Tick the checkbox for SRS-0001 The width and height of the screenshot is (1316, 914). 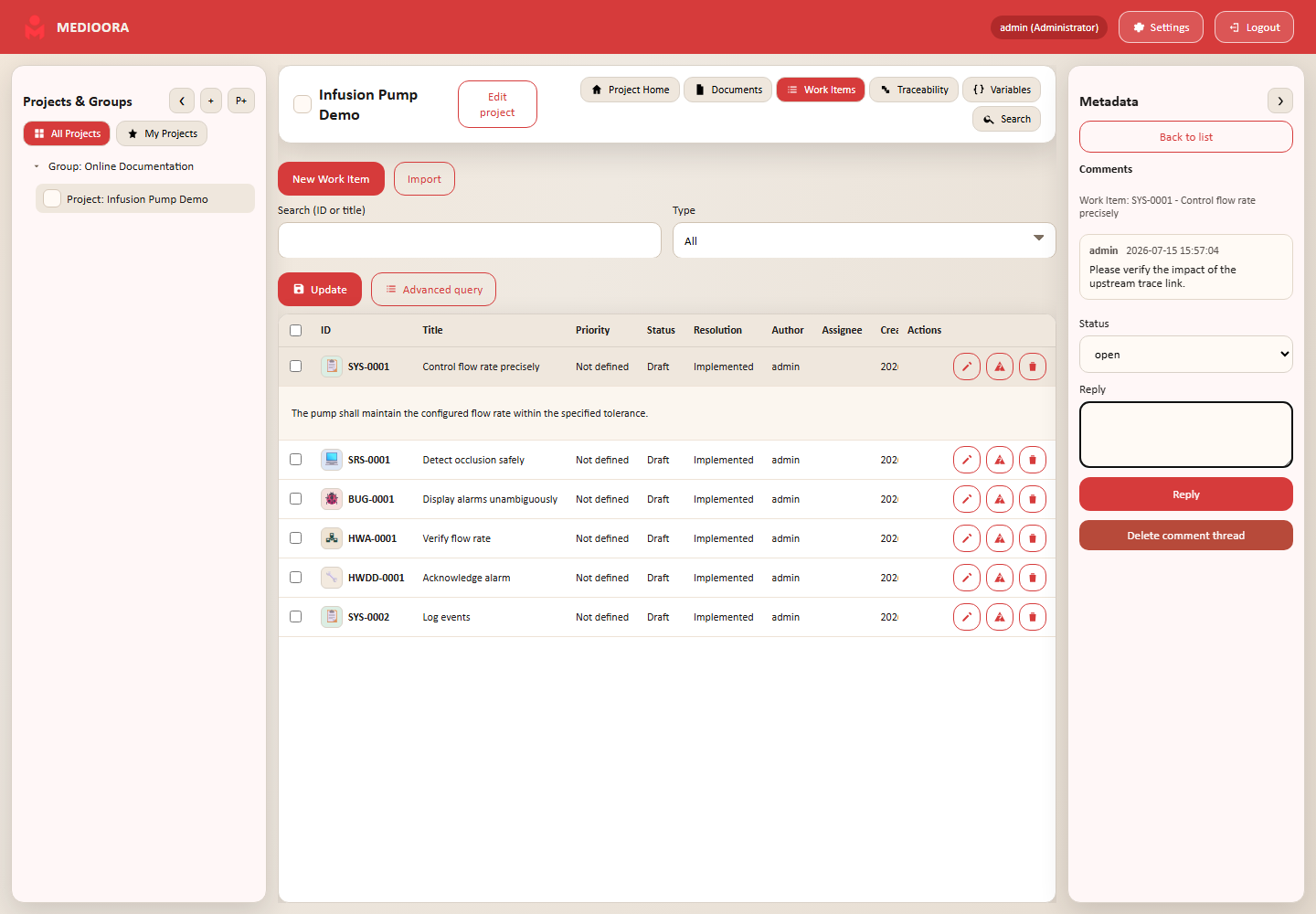click(x=295, y=459)
